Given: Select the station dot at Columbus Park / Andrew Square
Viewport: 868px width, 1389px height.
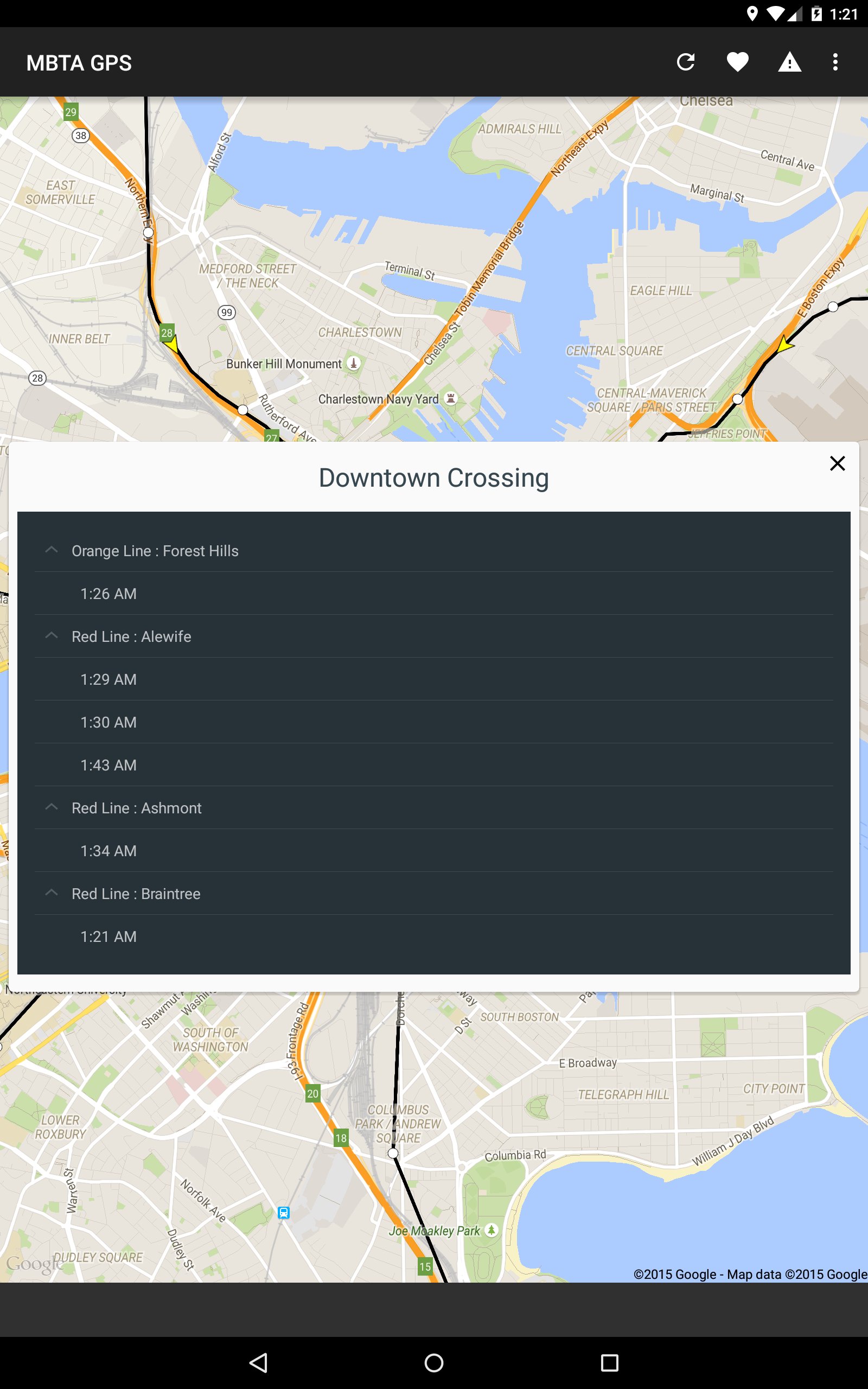Looking at the screenshot, I should [x=393, y=1152].
